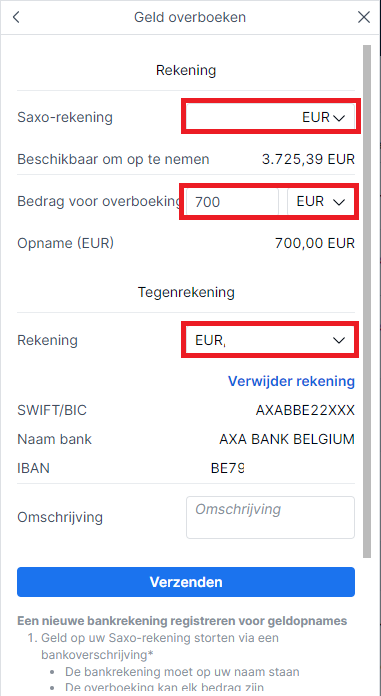The width and height of the screenshot is (381, 696).
Task: Close the Geld overboeken dialog
Action: [364, 17]
